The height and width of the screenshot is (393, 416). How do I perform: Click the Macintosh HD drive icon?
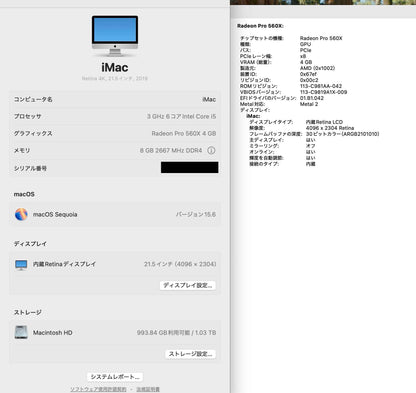[21, 332]
